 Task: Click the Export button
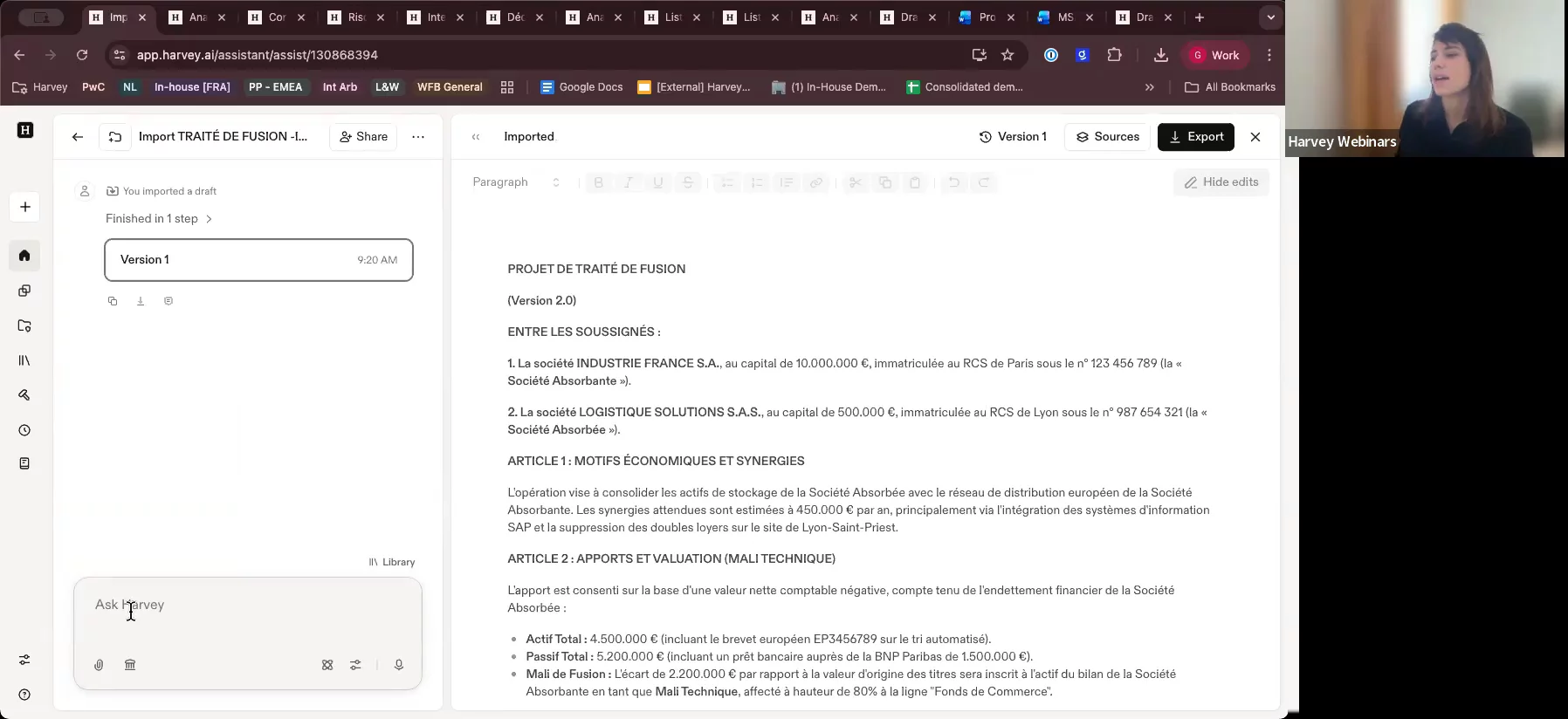pyautogui.click(x=1195, y=137)
